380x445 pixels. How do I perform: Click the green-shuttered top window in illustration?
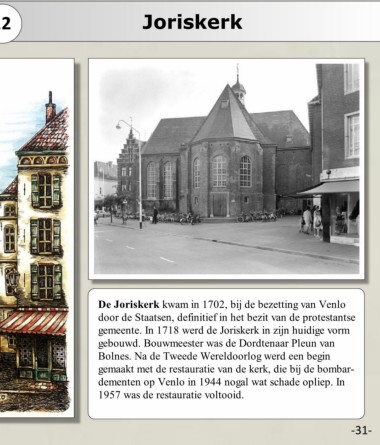click(x=46, y=190)
